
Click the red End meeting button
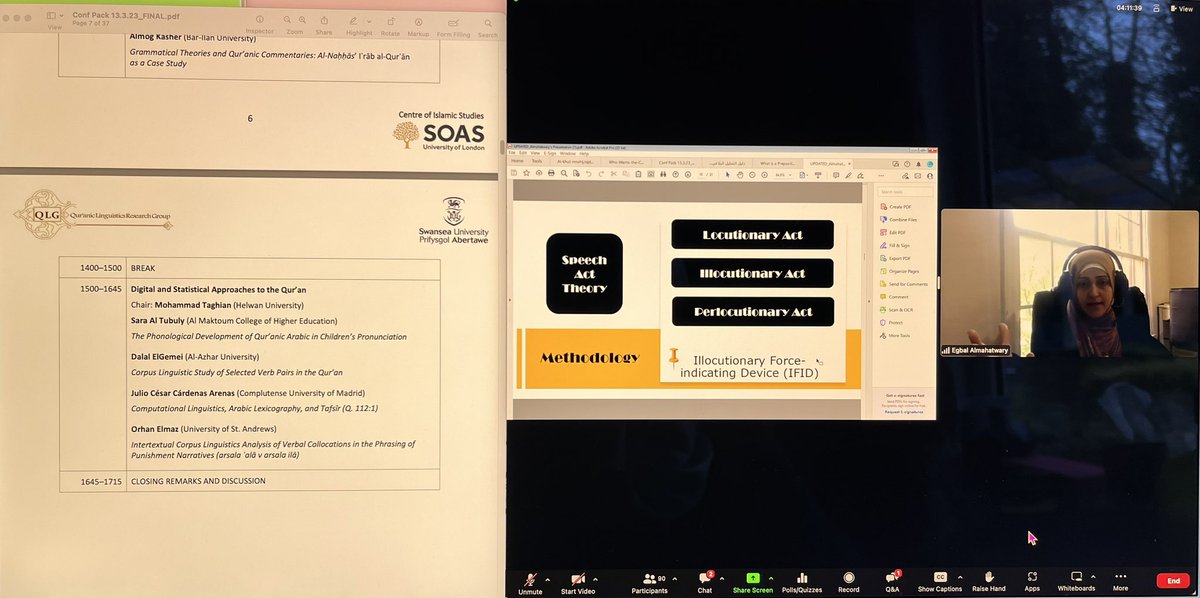click(1172, 581)
